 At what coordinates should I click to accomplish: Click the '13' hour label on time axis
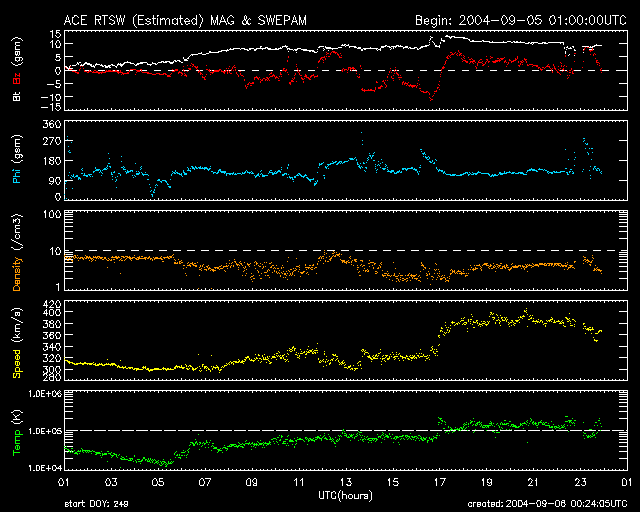pos(346,482)
